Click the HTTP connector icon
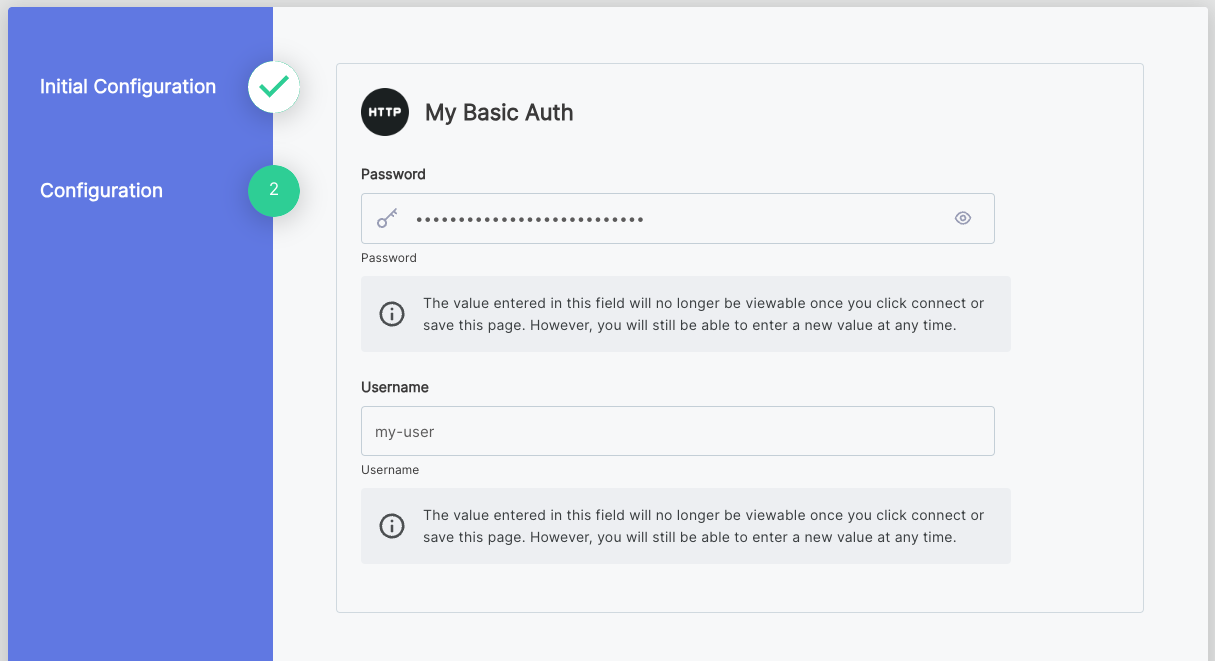 pos(385,112)
